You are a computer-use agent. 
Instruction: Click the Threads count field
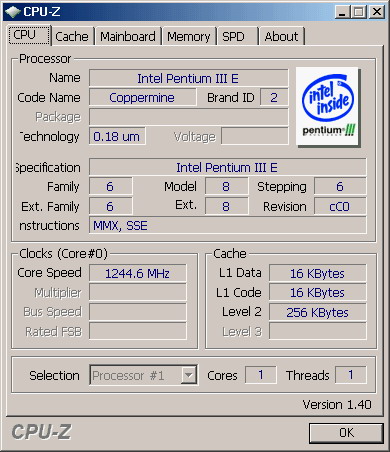point(351,375)
